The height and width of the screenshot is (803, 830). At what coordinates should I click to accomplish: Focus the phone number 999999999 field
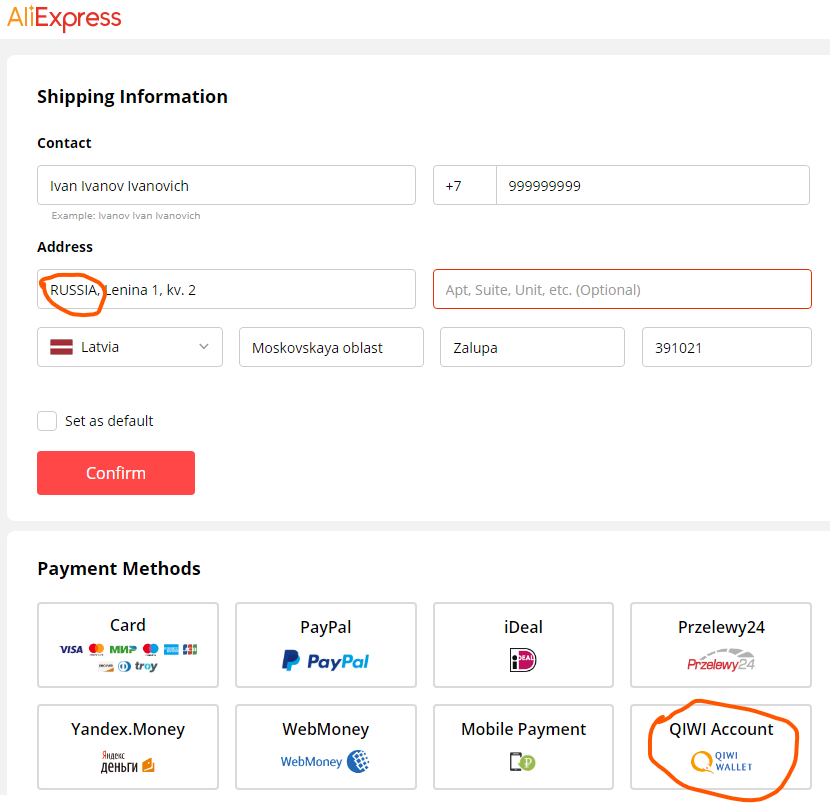tap(653, 185)
